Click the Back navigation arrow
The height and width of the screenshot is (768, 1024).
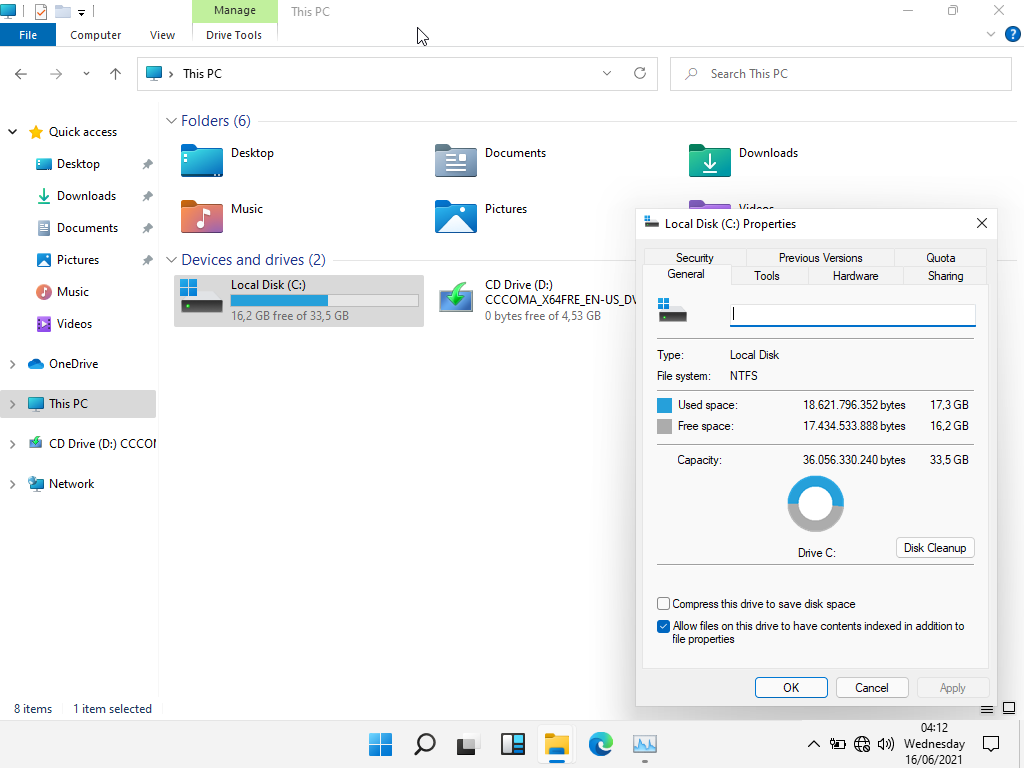click(21, 74)
